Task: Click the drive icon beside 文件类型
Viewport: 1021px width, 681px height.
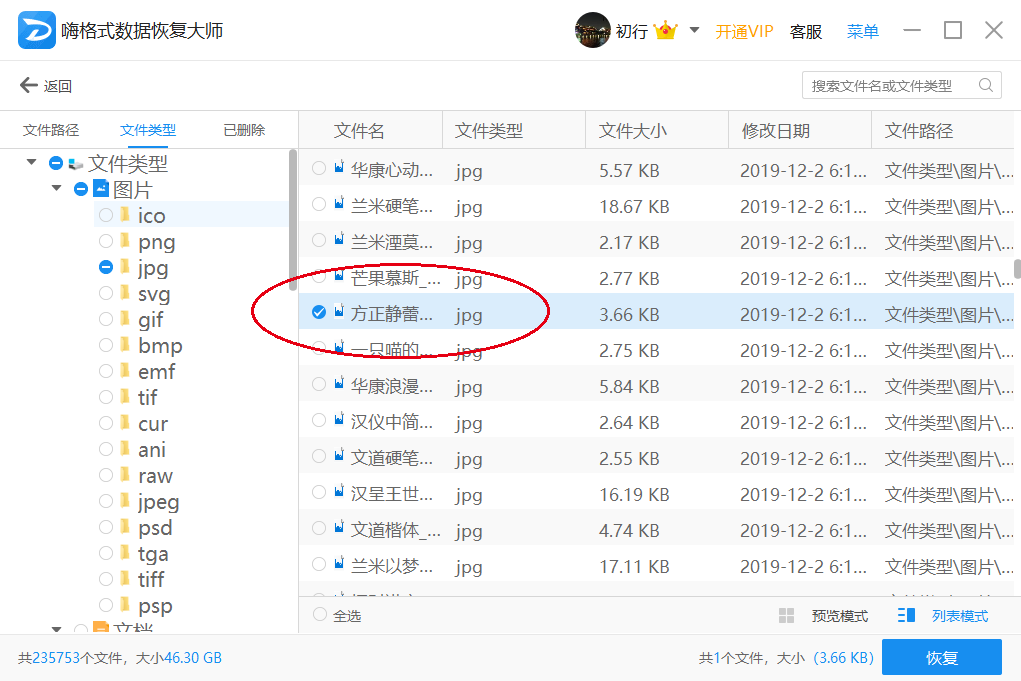Action: tap(76, 163)
